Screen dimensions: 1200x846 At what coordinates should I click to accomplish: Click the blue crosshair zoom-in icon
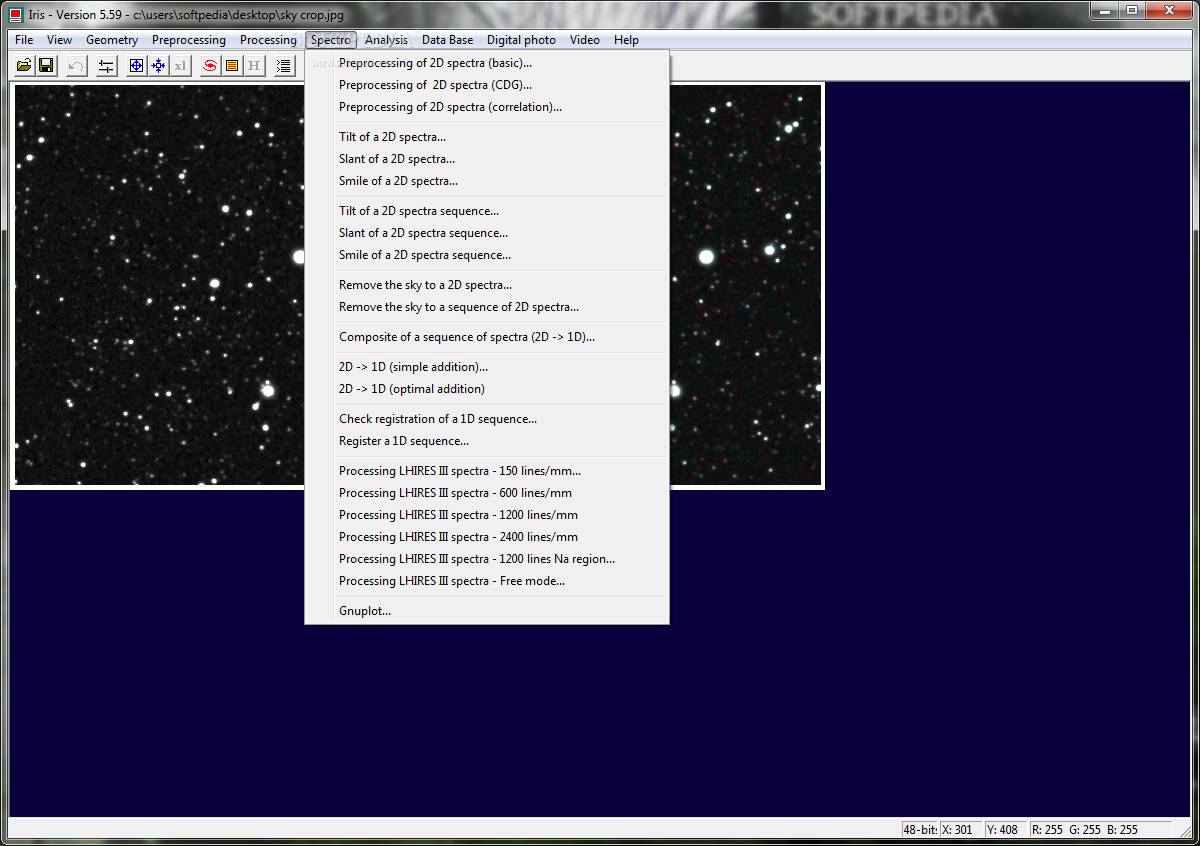click(x=137, y=66)
